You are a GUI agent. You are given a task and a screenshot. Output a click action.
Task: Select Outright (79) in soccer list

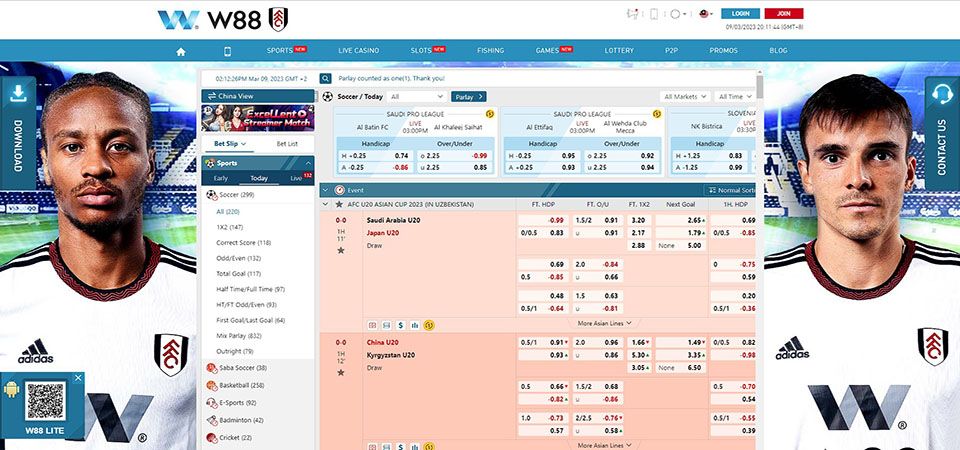tap(234, 351)
